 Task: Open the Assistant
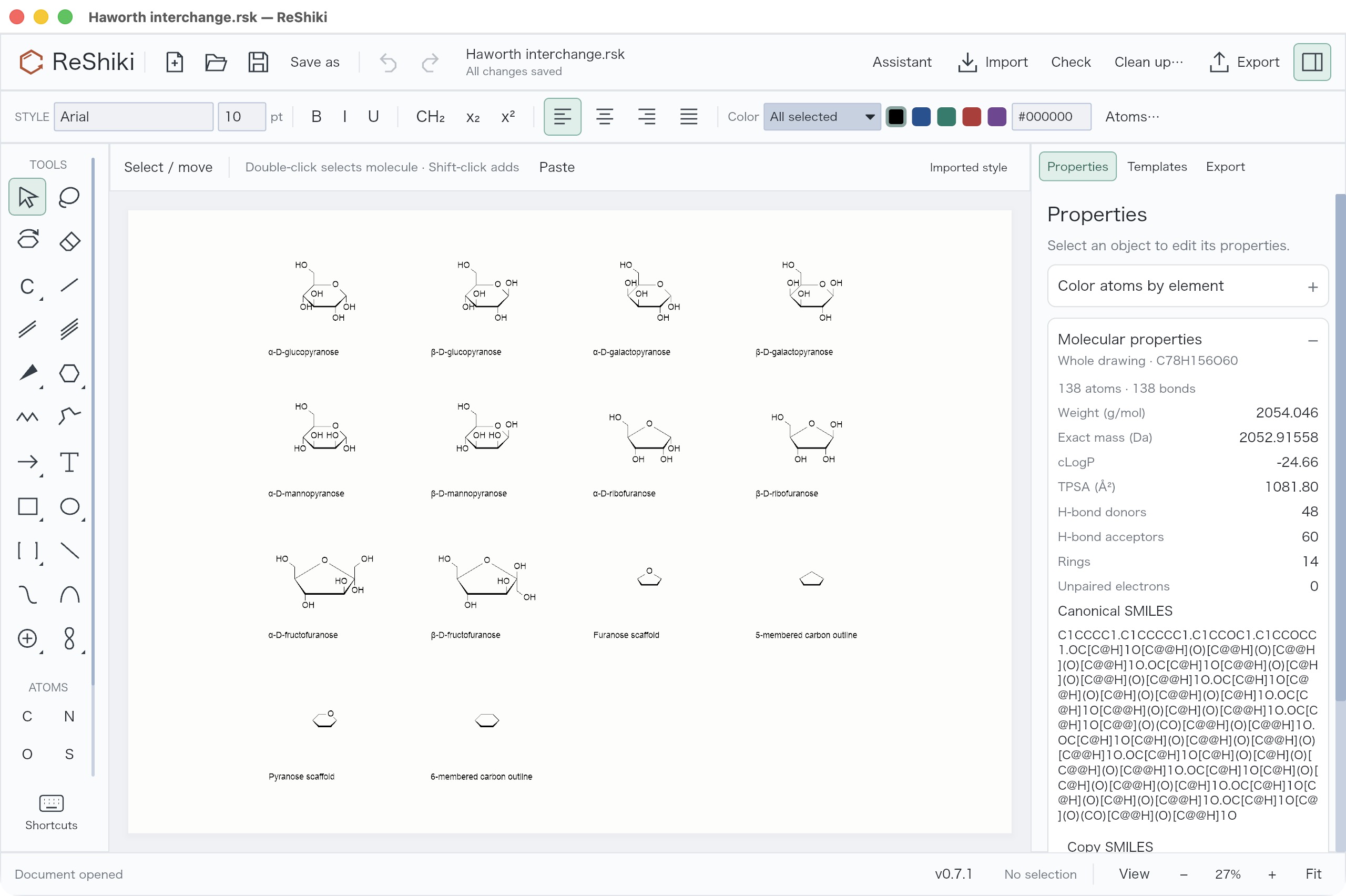click(x=901, y=62)
